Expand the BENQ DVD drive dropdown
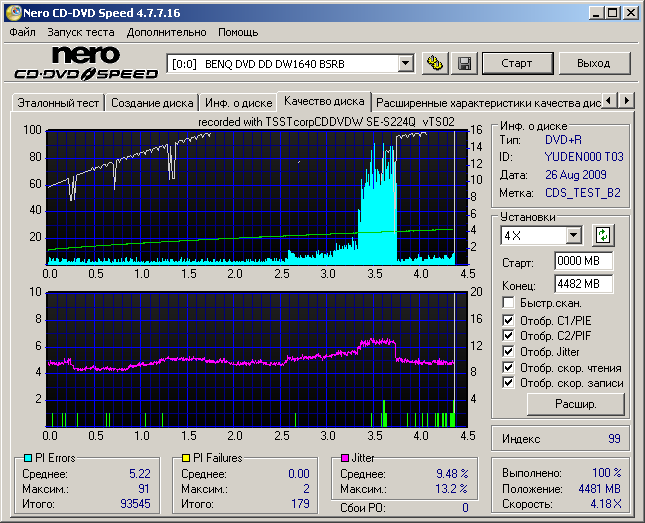The width and height of the screenshot is (645, 523). 406,63
